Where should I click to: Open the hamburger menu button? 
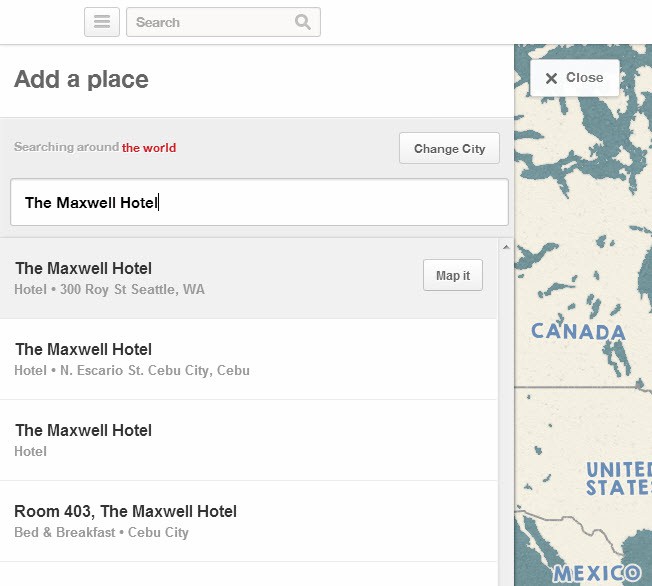point(102,22)
